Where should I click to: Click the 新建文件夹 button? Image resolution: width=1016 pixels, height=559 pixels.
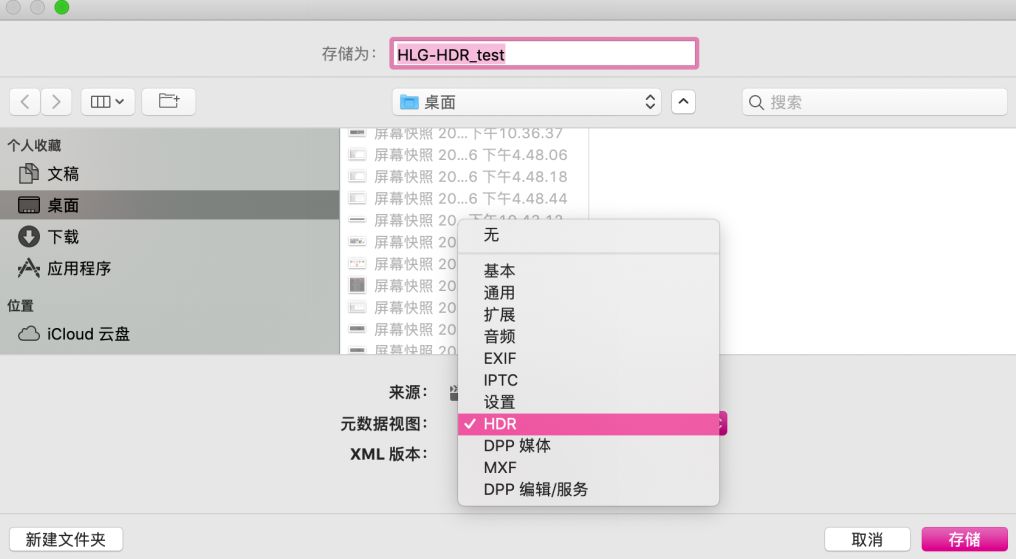65,540
